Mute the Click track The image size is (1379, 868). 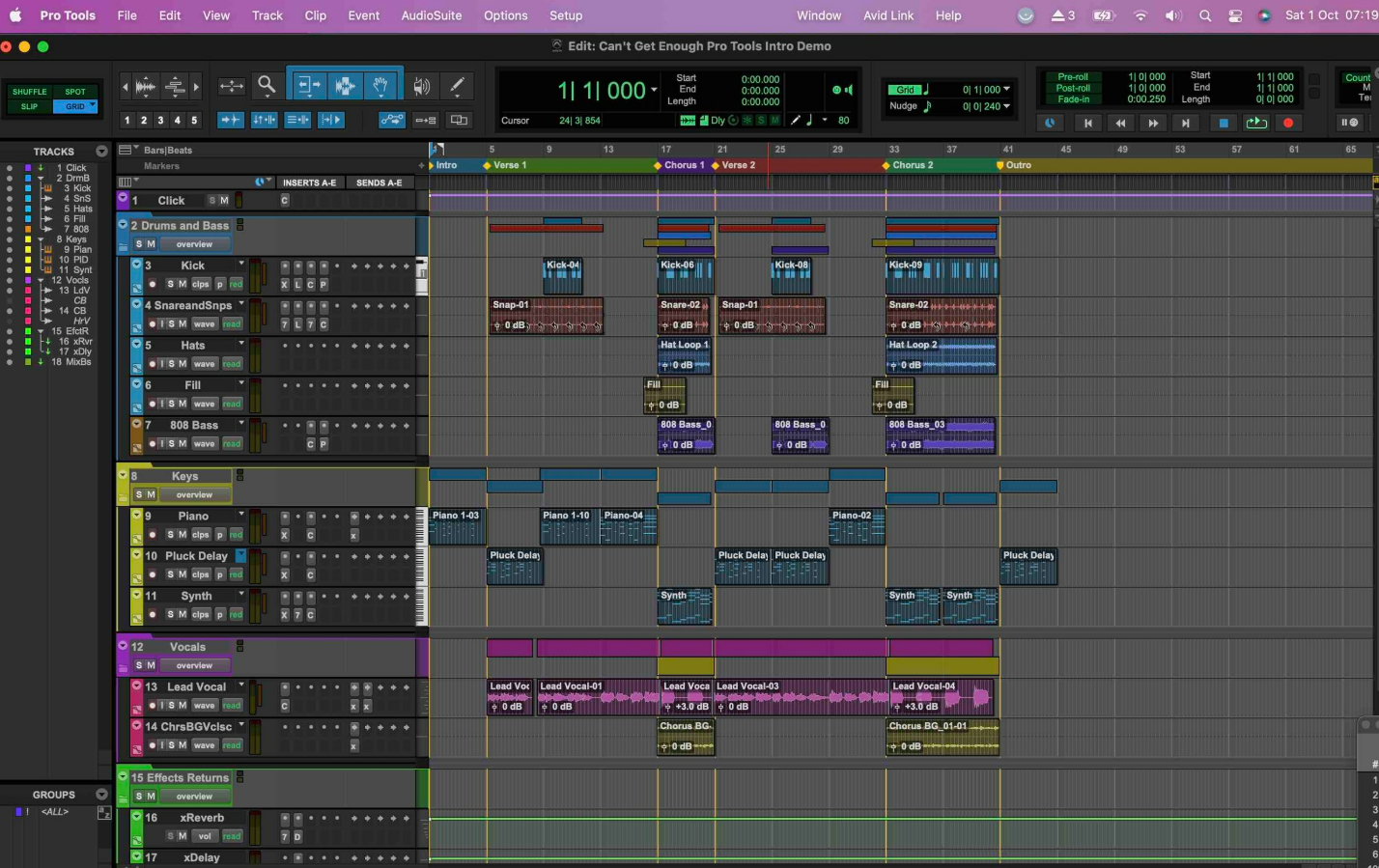coord(224,200)
